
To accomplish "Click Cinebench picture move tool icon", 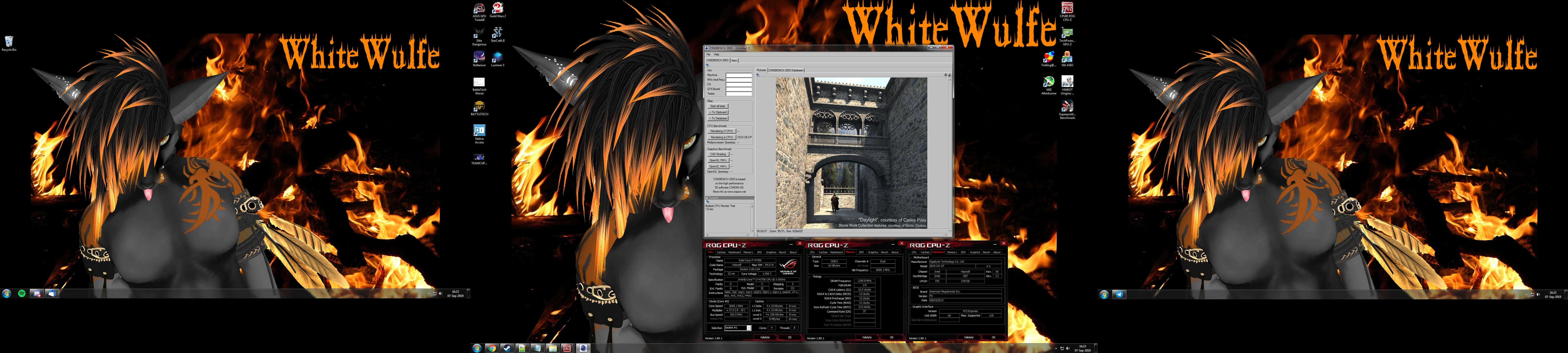I will [x=946, y=75].
